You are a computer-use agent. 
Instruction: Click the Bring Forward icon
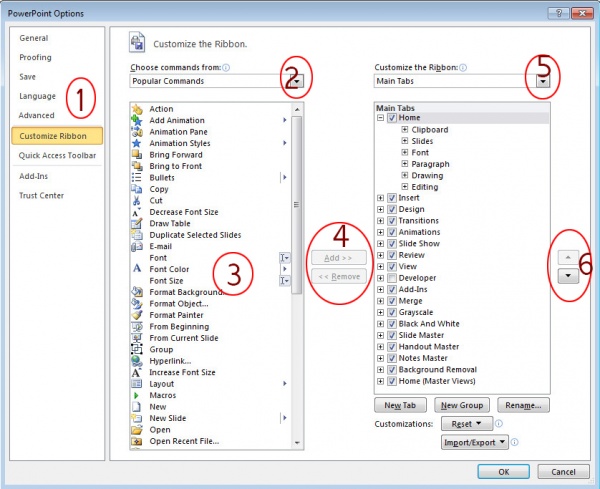(137, 155)
